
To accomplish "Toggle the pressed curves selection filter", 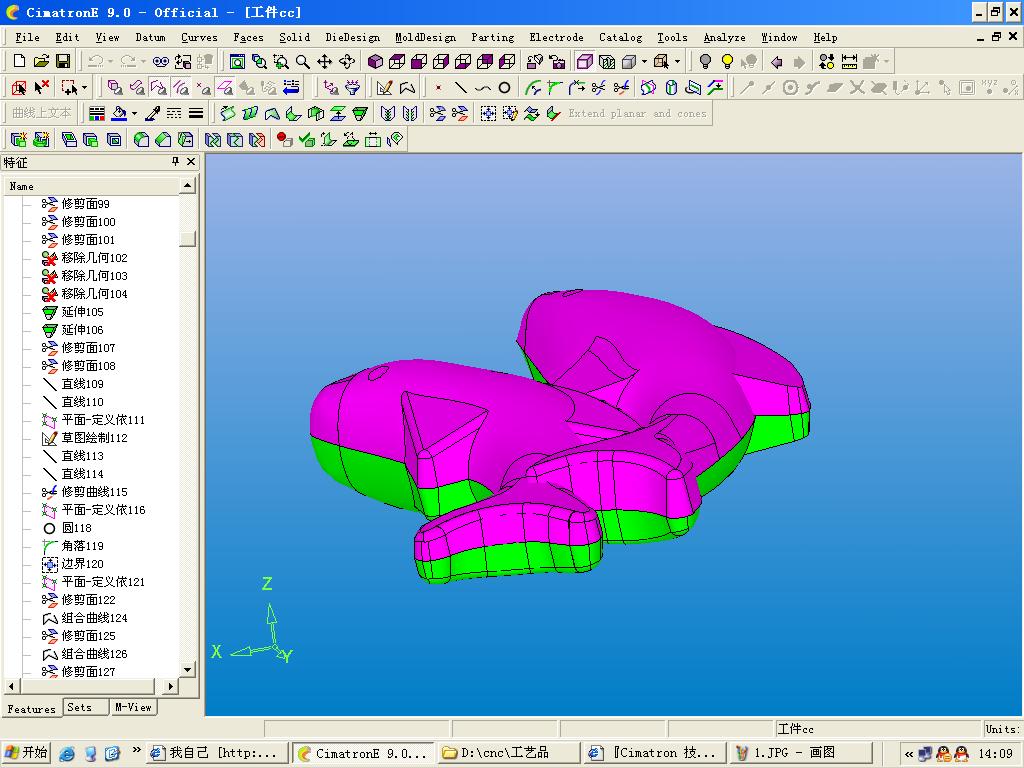I will pos(181,87).
